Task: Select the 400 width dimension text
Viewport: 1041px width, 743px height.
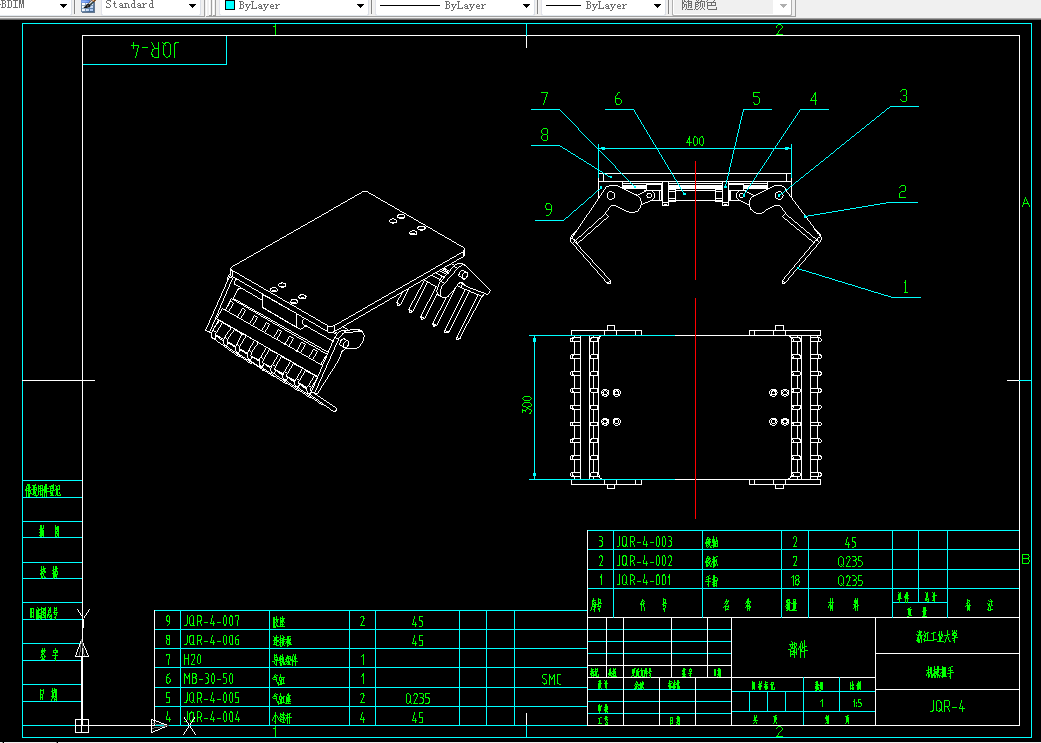Action: [x=695, y=141]
